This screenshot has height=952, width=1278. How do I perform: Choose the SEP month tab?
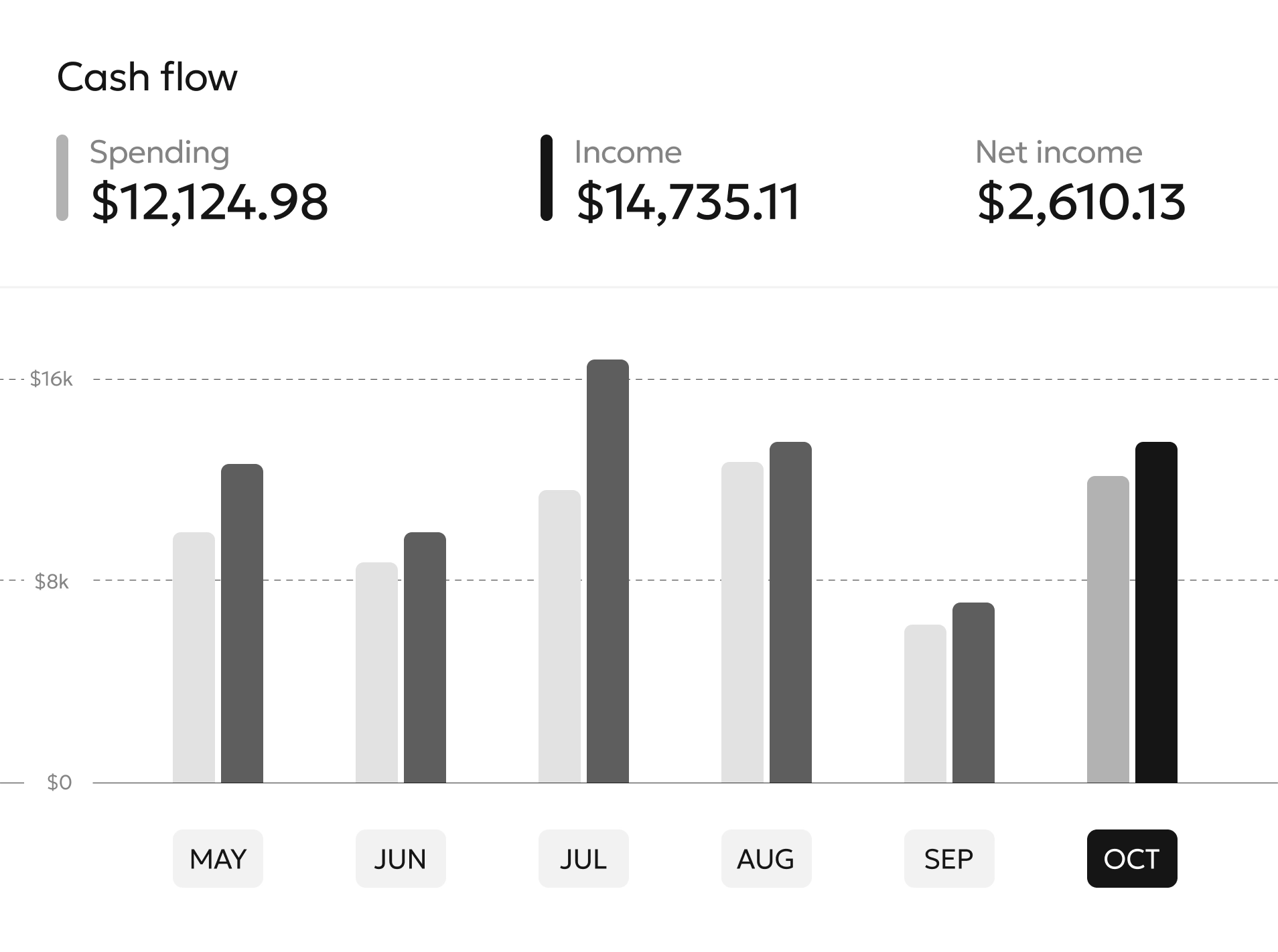(x=949, y=858)
